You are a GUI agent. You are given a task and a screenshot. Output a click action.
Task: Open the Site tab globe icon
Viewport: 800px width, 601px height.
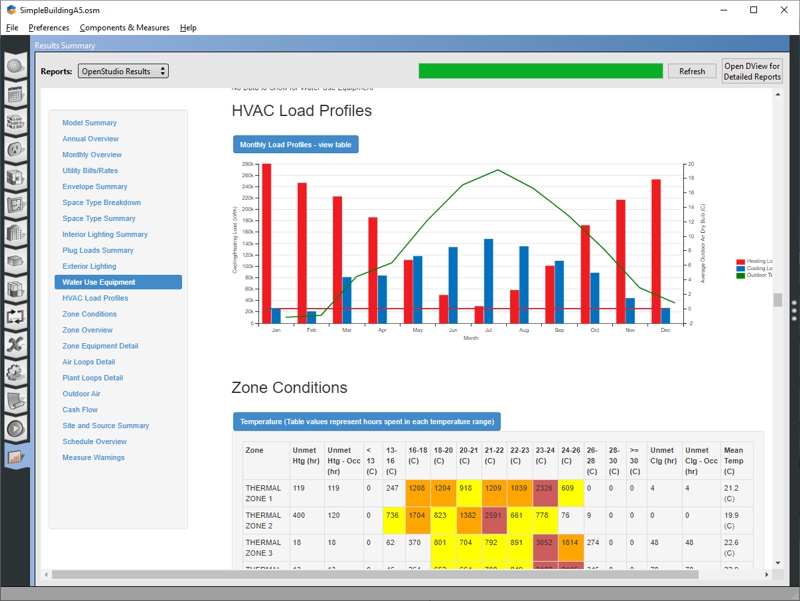pos(16,68)
